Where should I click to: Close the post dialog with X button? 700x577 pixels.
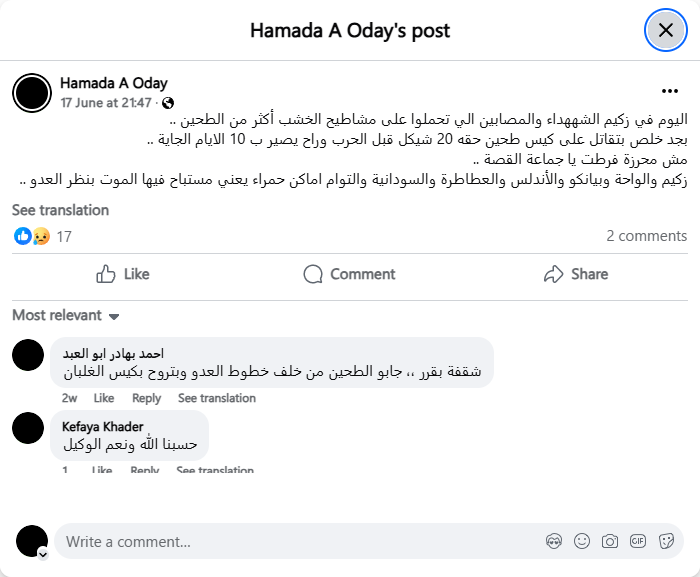click(x=665, y=30)
